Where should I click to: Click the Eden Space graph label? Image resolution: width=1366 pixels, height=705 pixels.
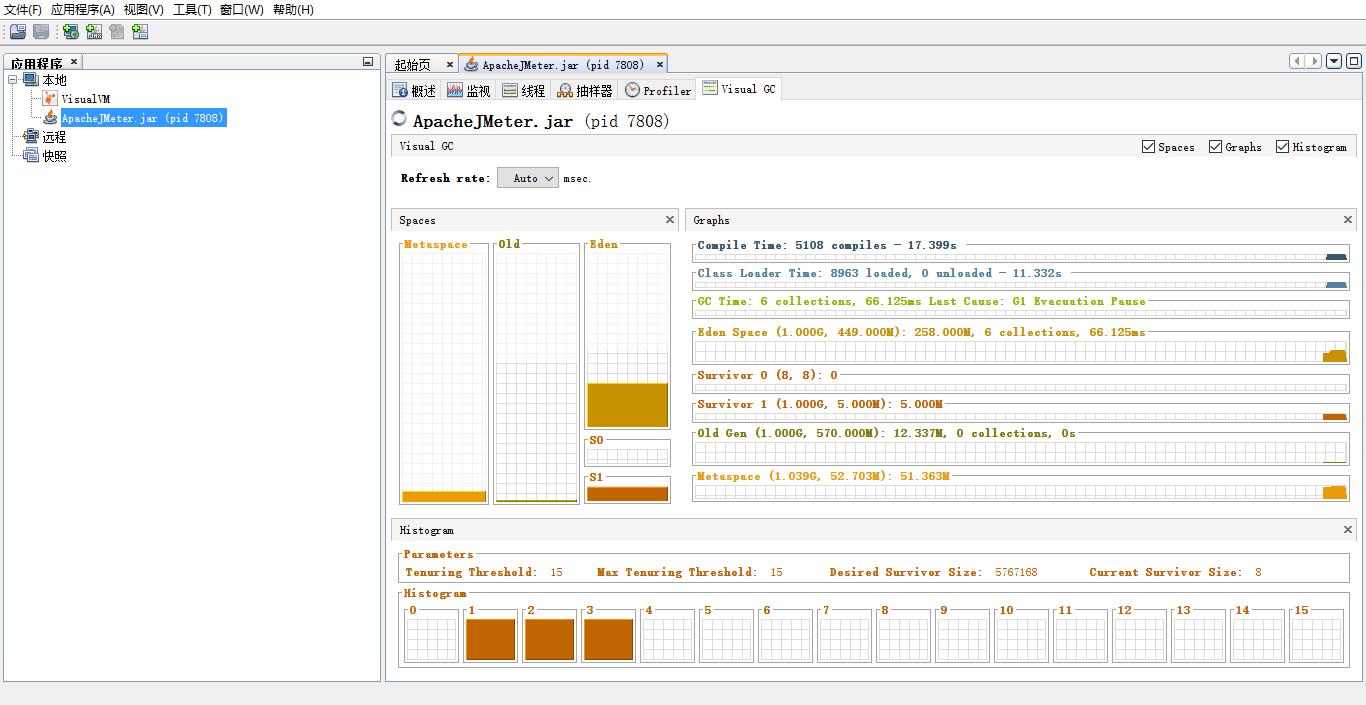point(921,332)
